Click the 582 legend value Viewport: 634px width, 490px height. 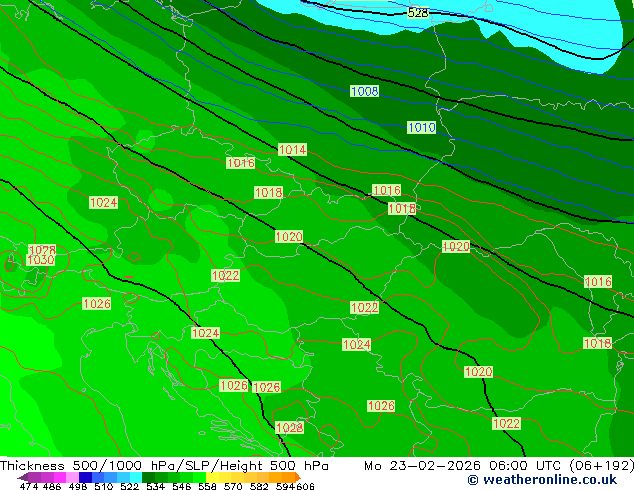point(259,486)
